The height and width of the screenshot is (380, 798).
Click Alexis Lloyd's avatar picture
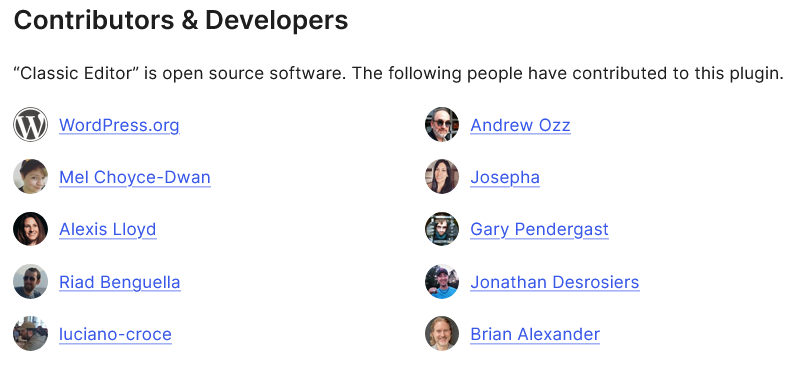coord(31,229)
